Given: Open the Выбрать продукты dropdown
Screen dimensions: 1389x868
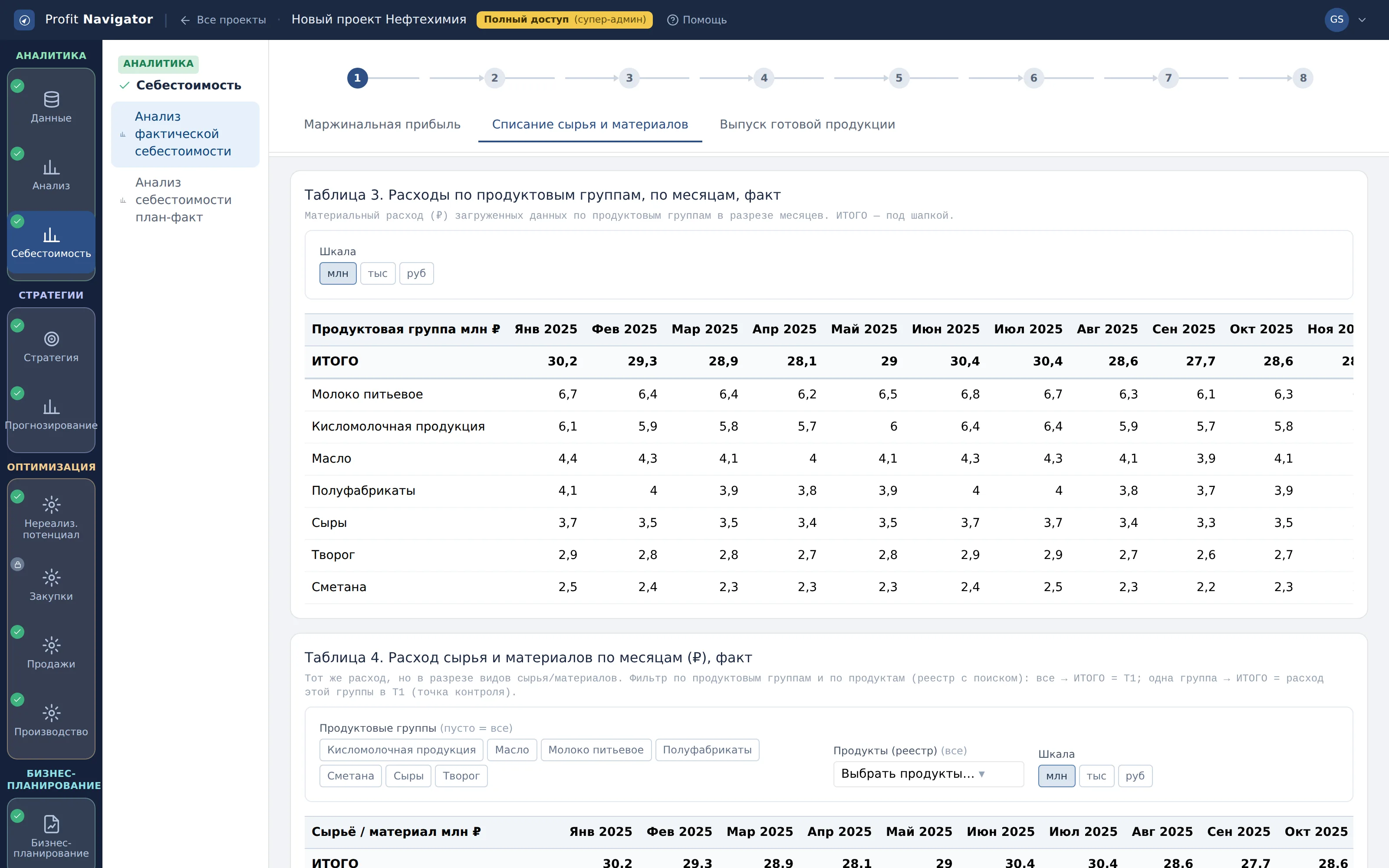Looking at the screenshot, I should click(x=928, y=774).
